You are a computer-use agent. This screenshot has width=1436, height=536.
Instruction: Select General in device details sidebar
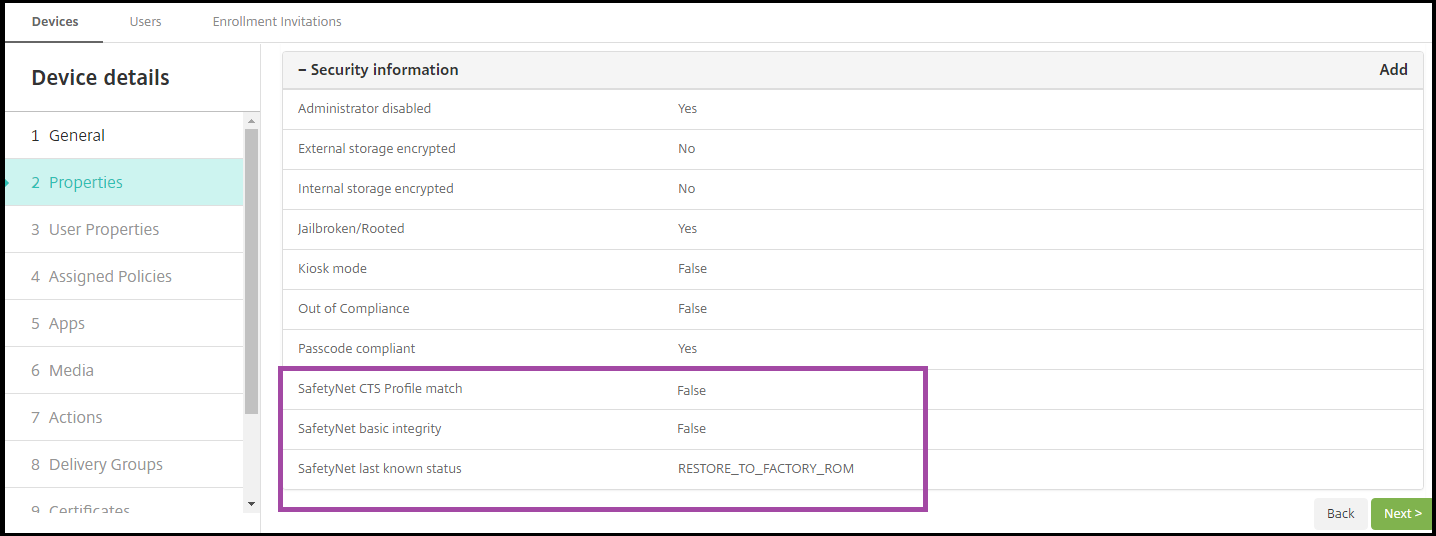click(77, 136)
